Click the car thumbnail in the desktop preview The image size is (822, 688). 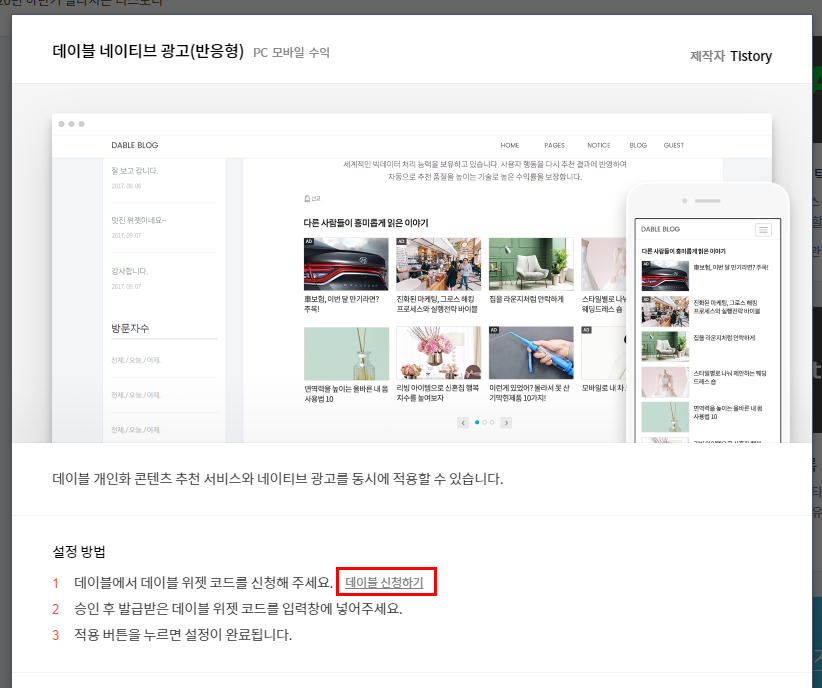coord(346,264)
